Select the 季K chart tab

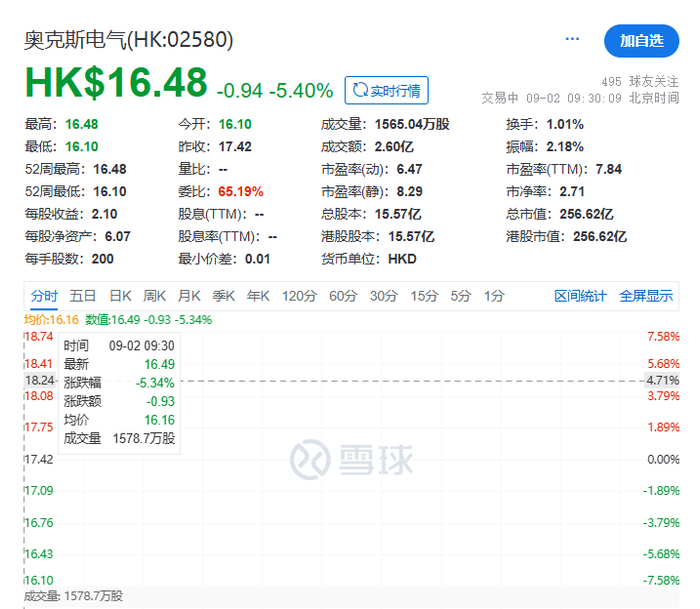click(x=223, y=296)
